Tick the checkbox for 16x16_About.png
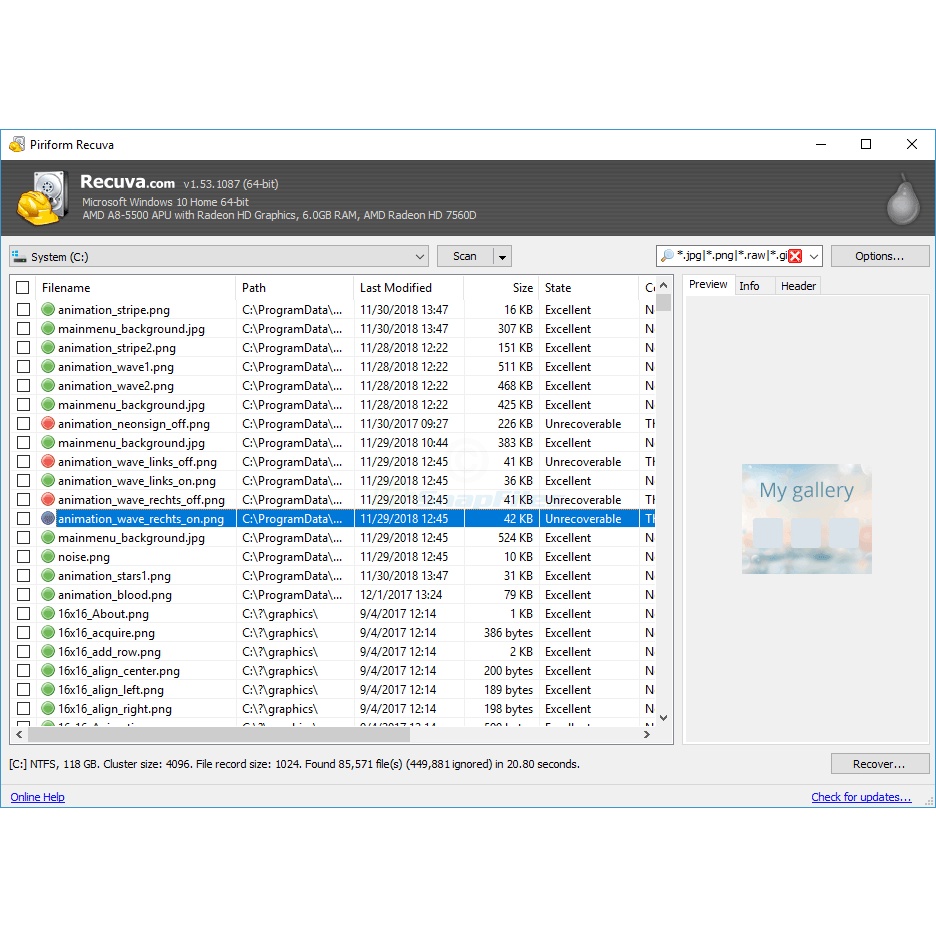 23,614
